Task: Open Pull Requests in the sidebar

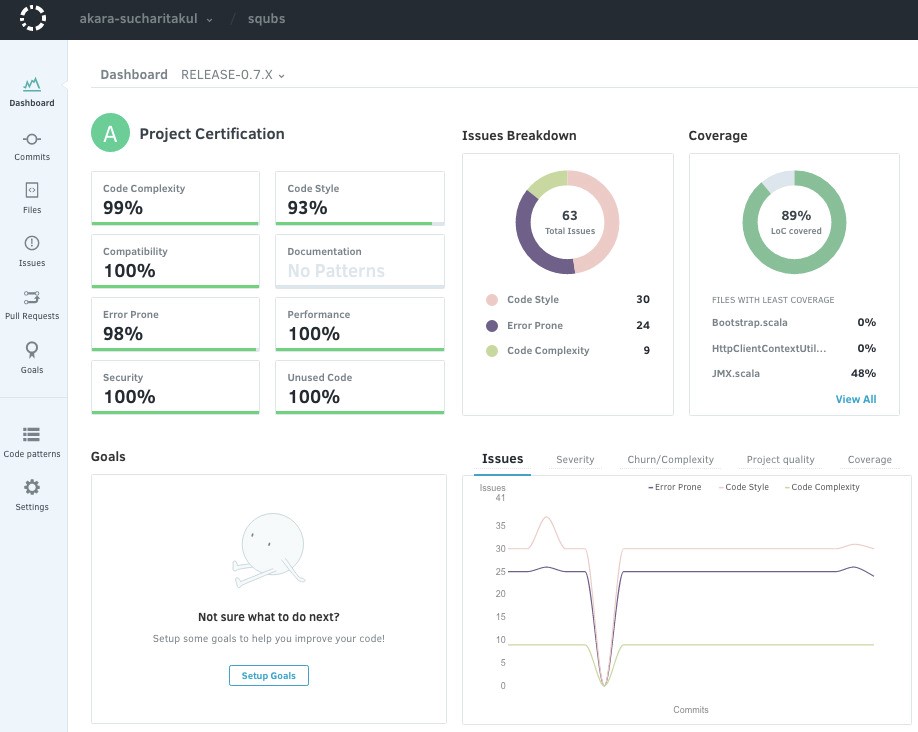Action: (x=32, y=297)
